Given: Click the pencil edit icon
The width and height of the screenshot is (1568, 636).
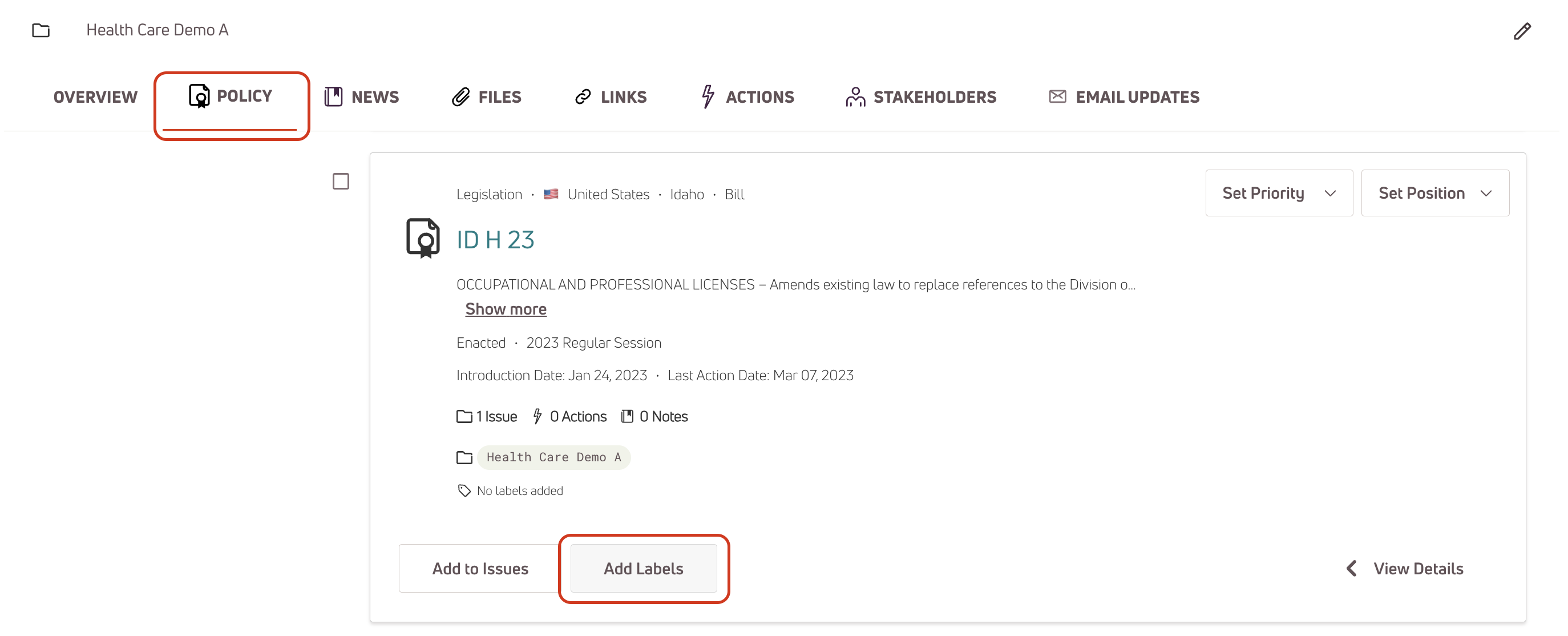Looking at the screenshot, I should 1522,31.
